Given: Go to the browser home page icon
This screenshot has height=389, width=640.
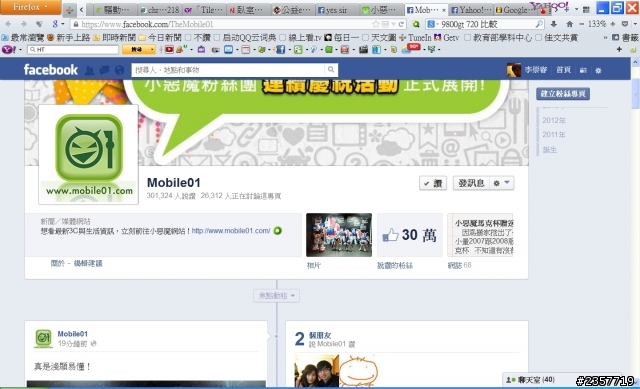Looking at the screenshot, I should 569,24.
